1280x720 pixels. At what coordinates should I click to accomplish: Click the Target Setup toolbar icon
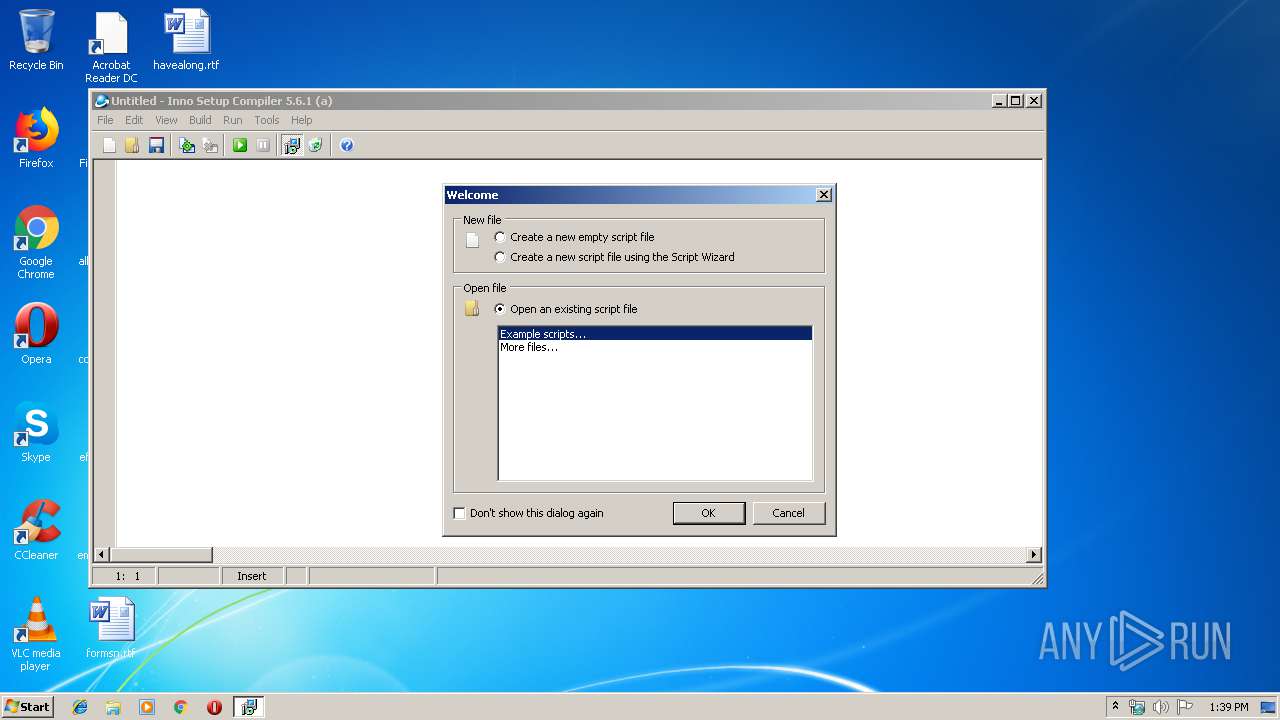292,146
